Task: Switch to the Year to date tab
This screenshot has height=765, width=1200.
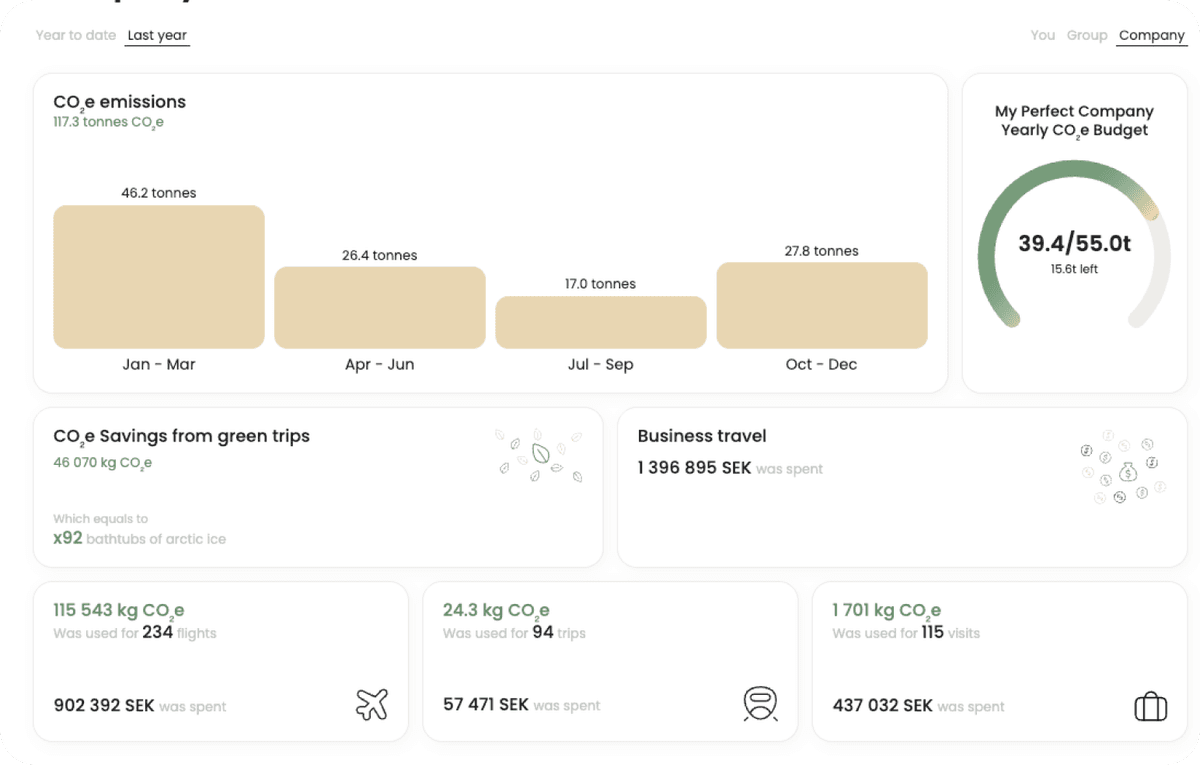Action: 76,35
